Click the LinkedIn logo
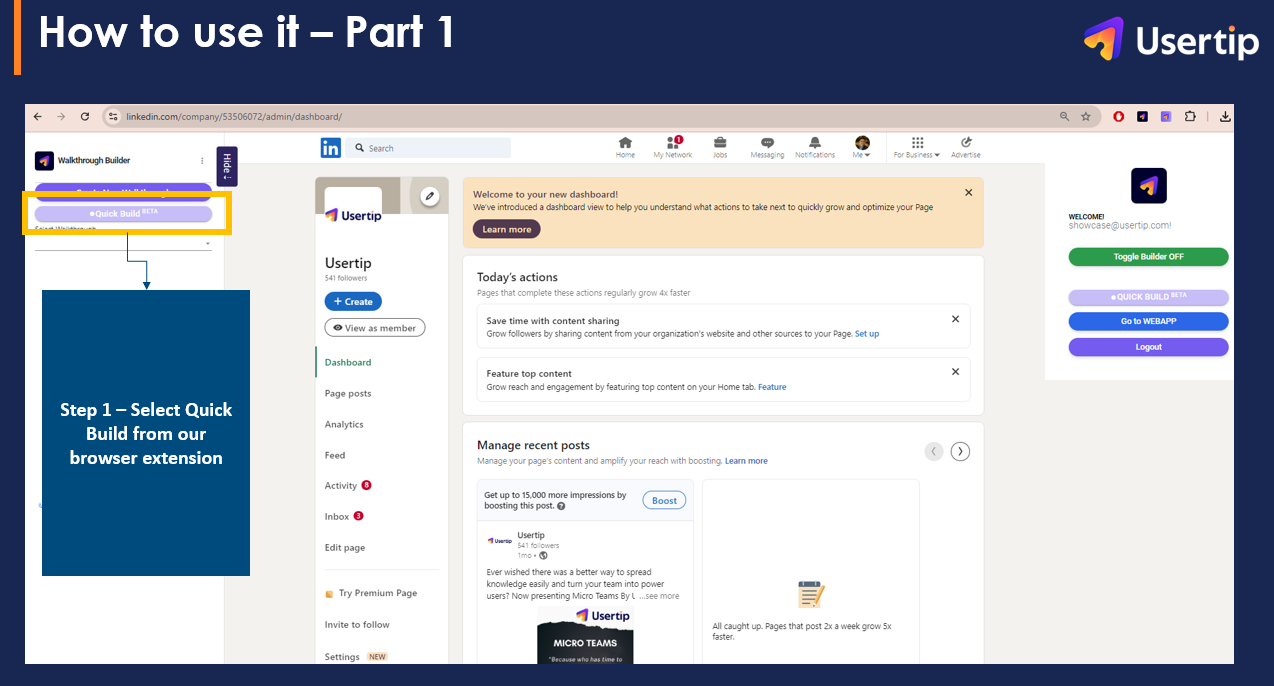Image resolution: width=1274 pixels, height=686 pixels. coord(330,148)
